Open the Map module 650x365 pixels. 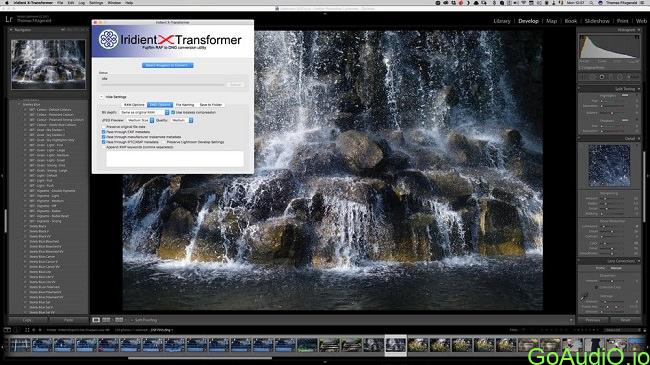pyautogui.click(x=551, y=21)
